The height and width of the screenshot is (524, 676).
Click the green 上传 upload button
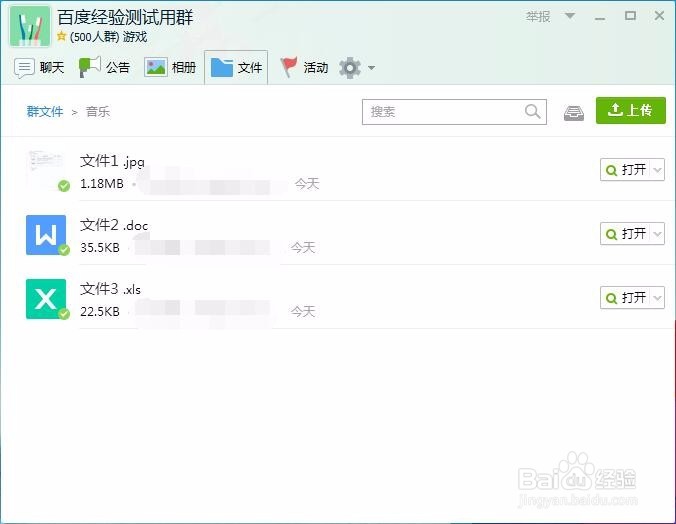coord(631,110)
